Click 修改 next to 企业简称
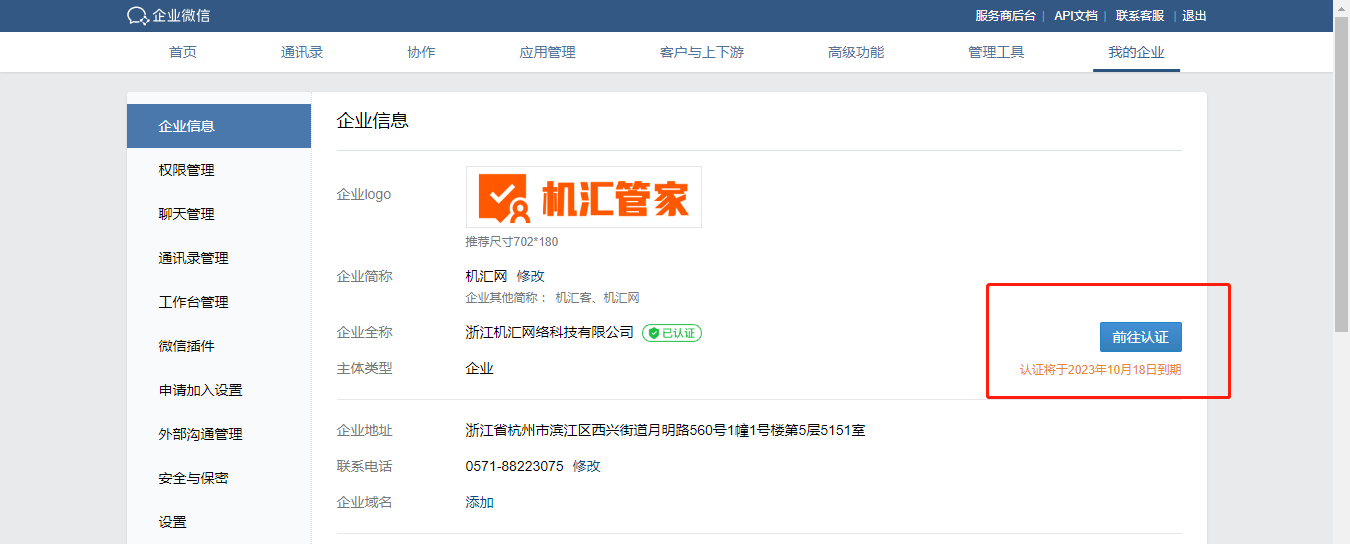Image resolution: width=1350 pixels, height=544 pixels. pyautogui.click(x=531, y=276)
